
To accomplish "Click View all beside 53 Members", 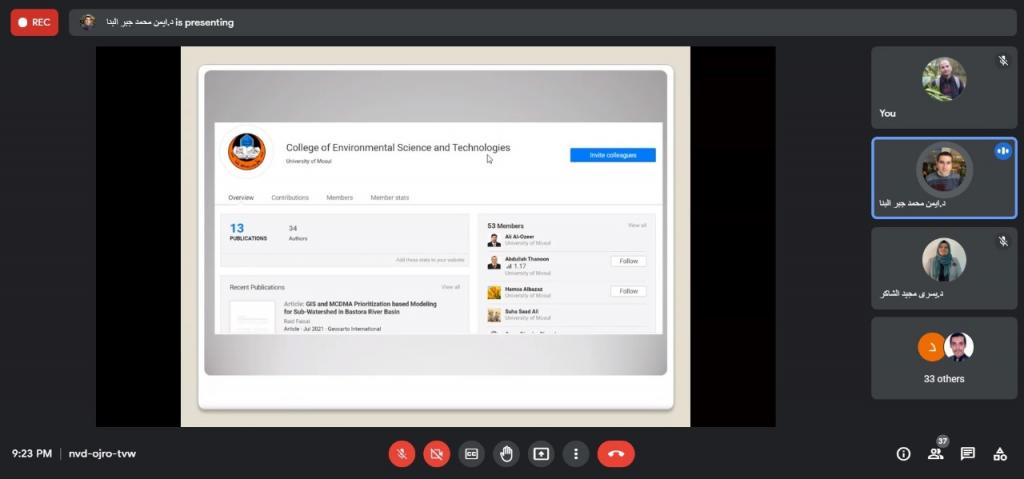I will tap(637, 226).
